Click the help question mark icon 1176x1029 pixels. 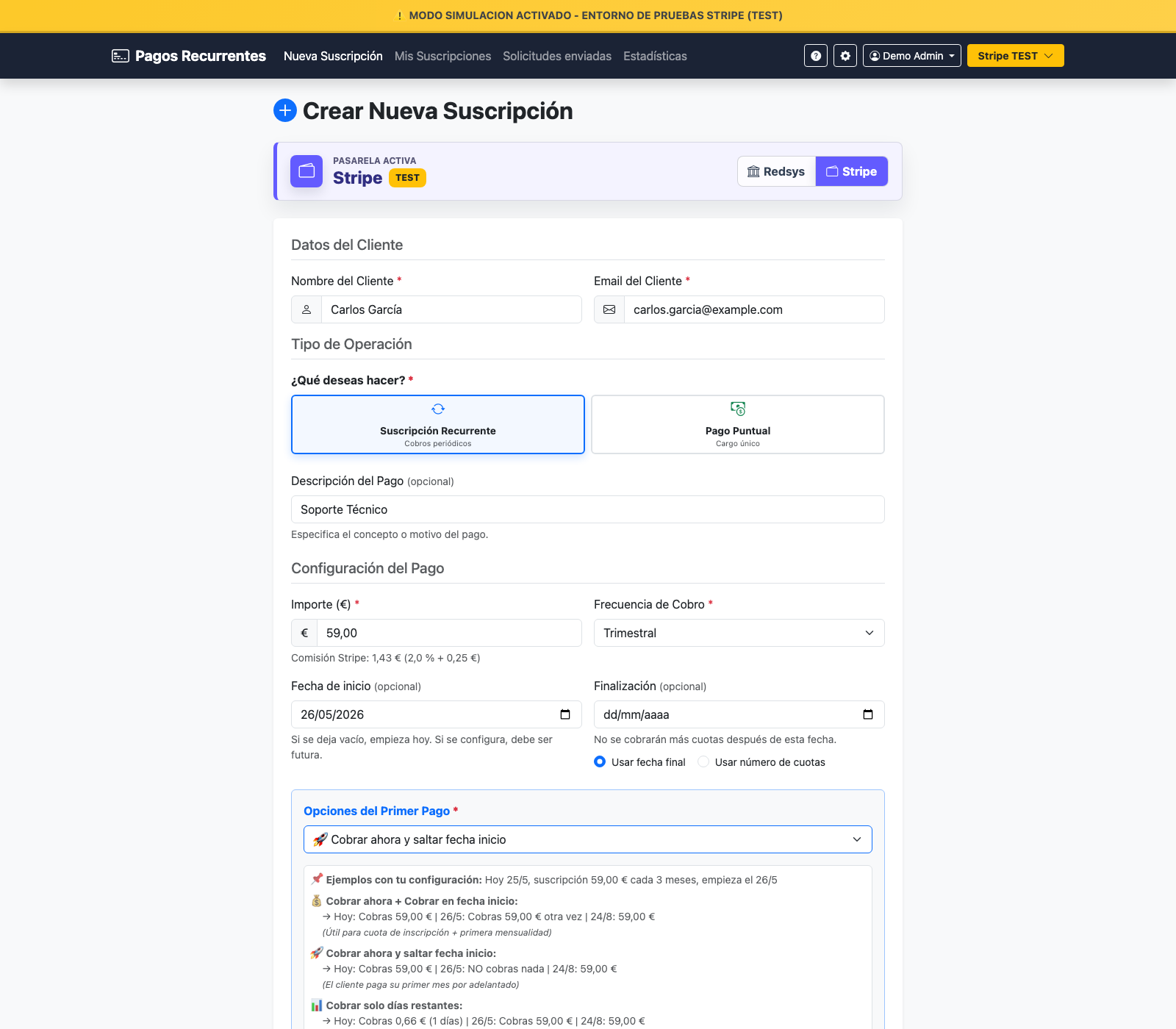(816, 56)
